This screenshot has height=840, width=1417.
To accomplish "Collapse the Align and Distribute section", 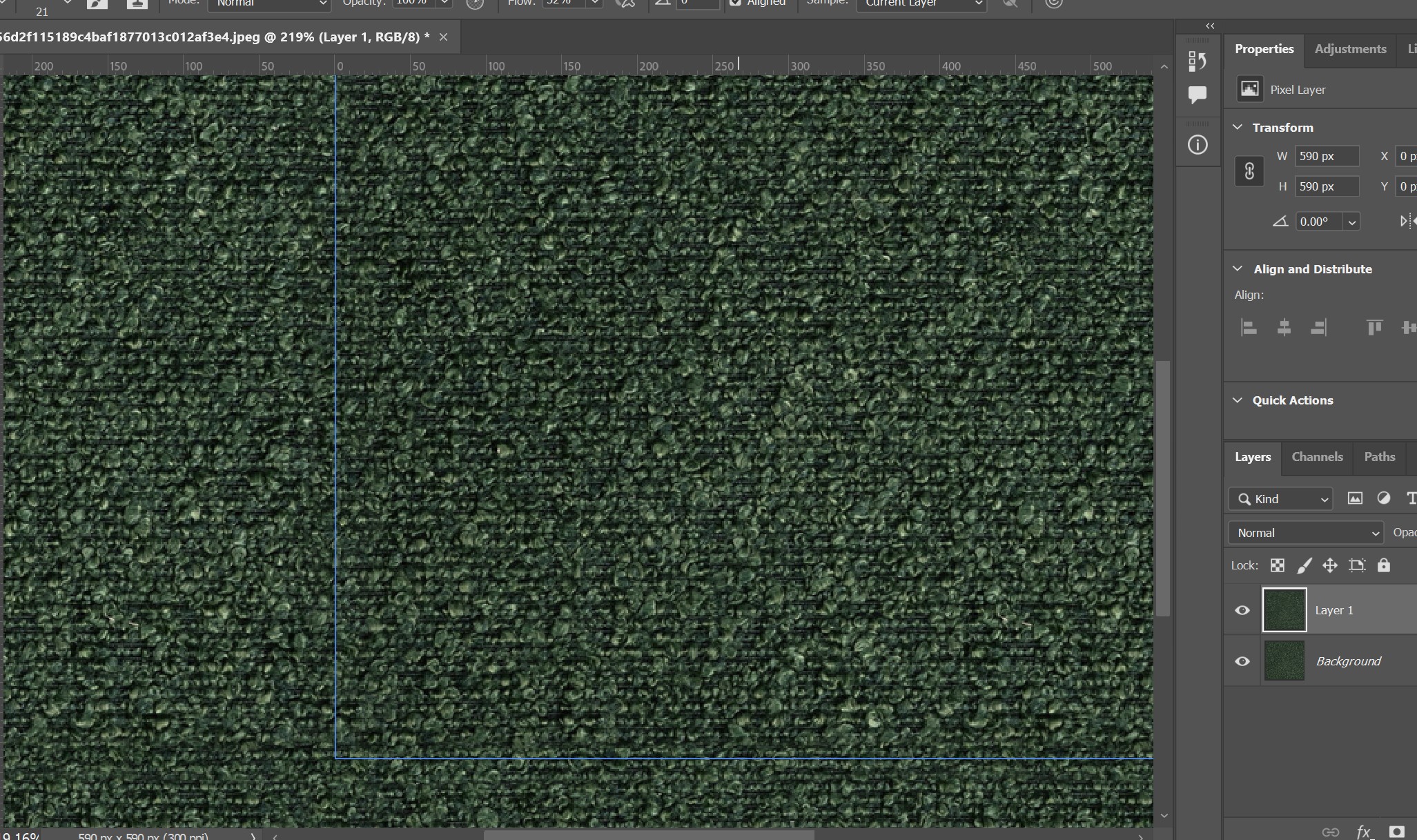I will (1238, 268).
